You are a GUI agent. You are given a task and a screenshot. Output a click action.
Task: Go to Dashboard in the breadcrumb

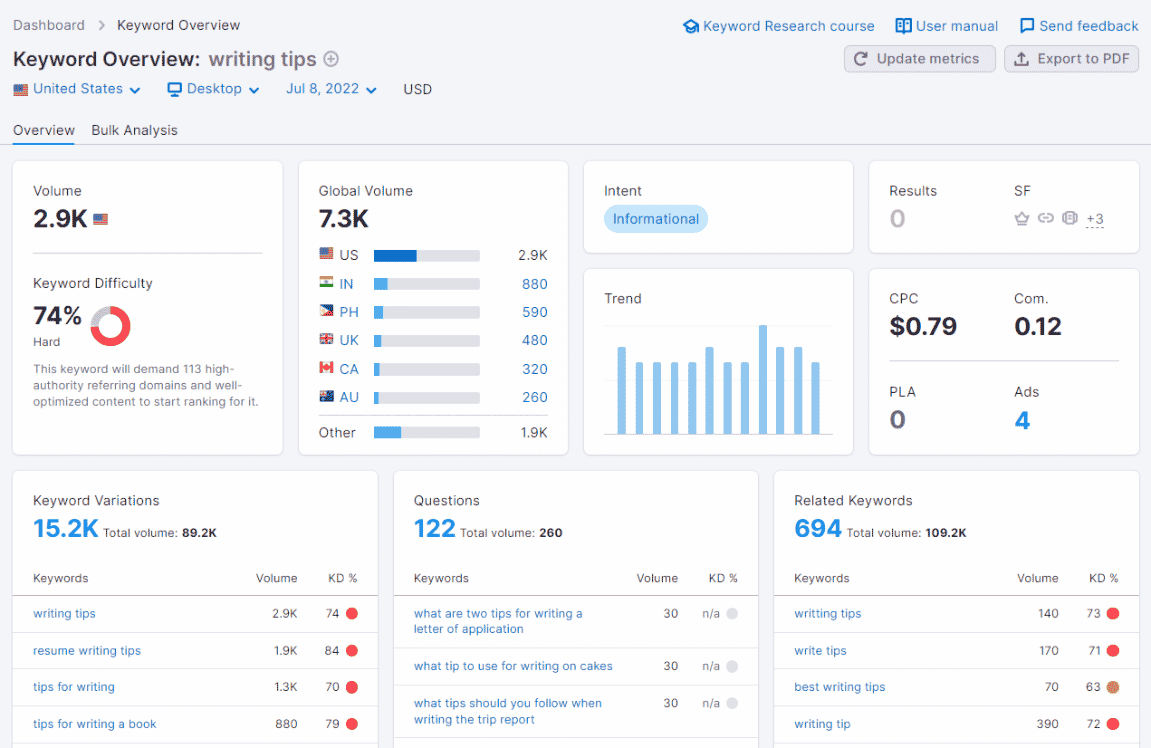(48, 25)
